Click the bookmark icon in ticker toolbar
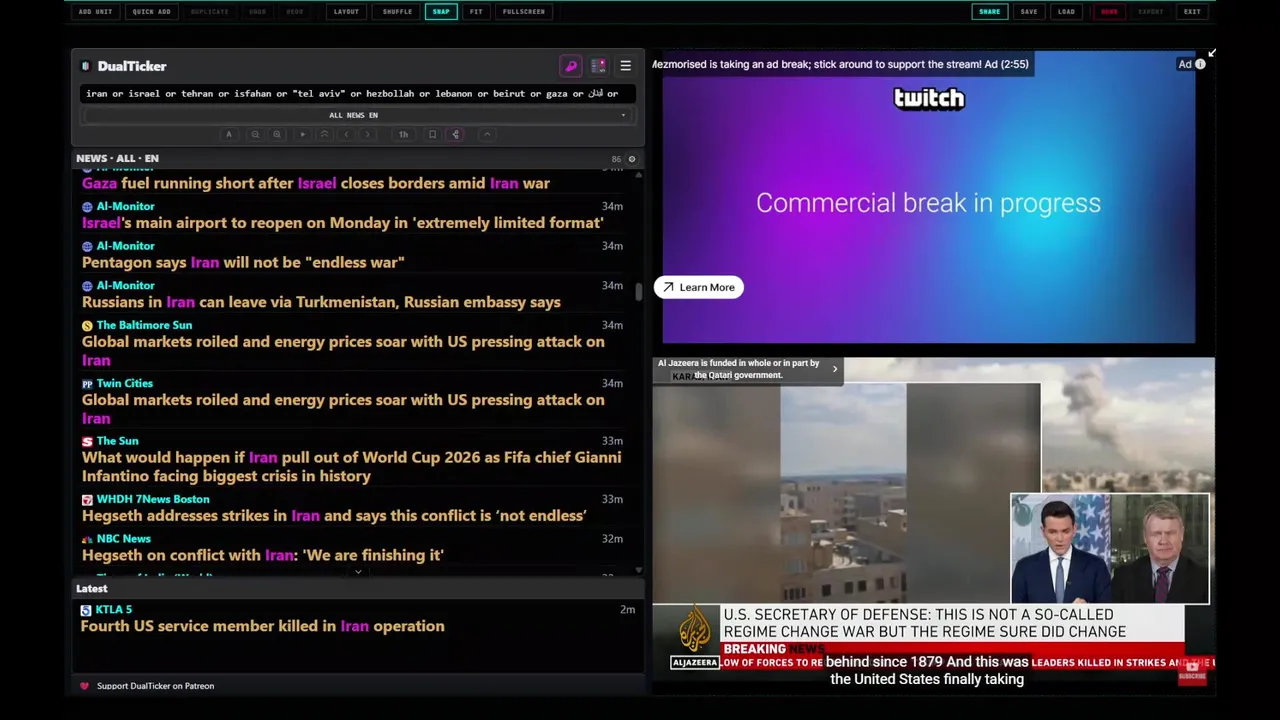Viewport: 1280px width, 720px height. click(x=432, y=134)
